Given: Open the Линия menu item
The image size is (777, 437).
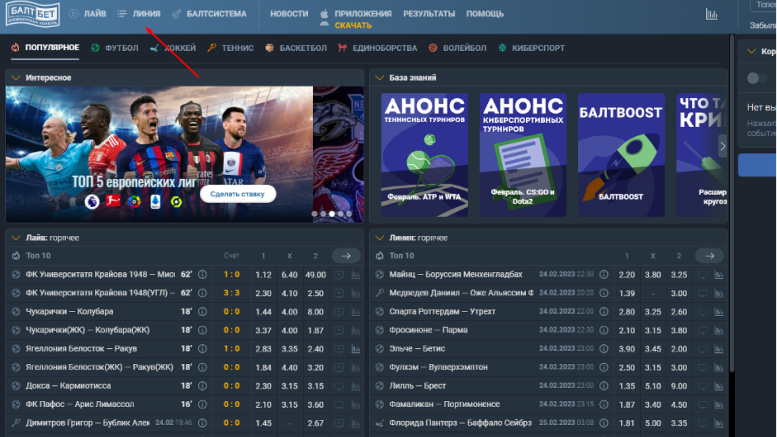Looking at the screenshot, I should [138, 14].
